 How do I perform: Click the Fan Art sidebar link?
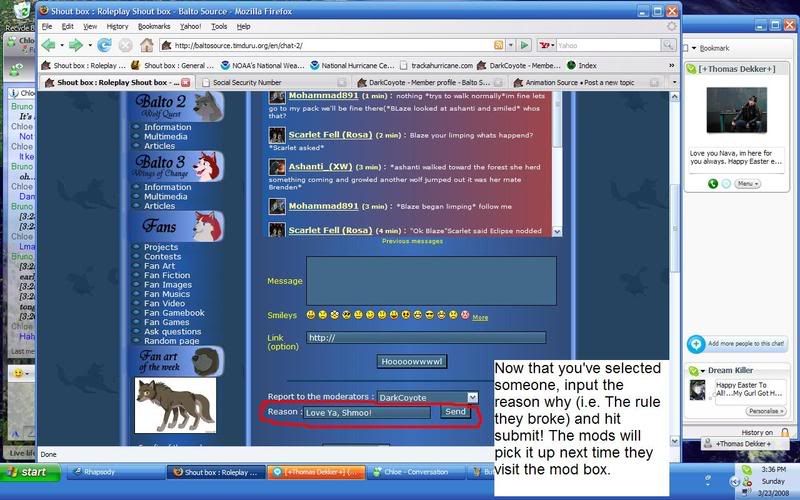click(159, 266)
